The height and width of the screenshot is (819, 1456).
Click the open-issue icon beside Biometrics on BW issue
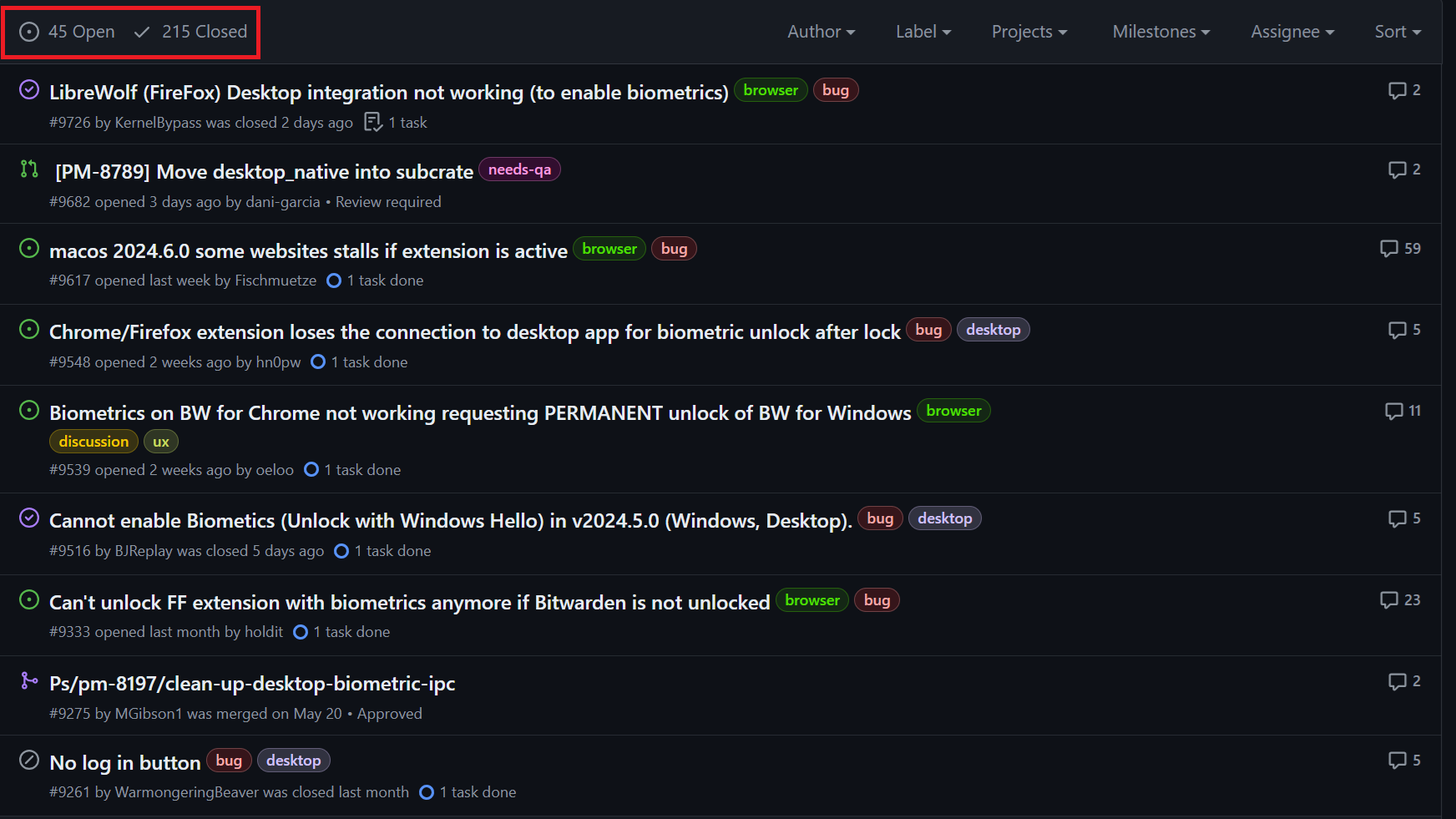pos(29,410)
